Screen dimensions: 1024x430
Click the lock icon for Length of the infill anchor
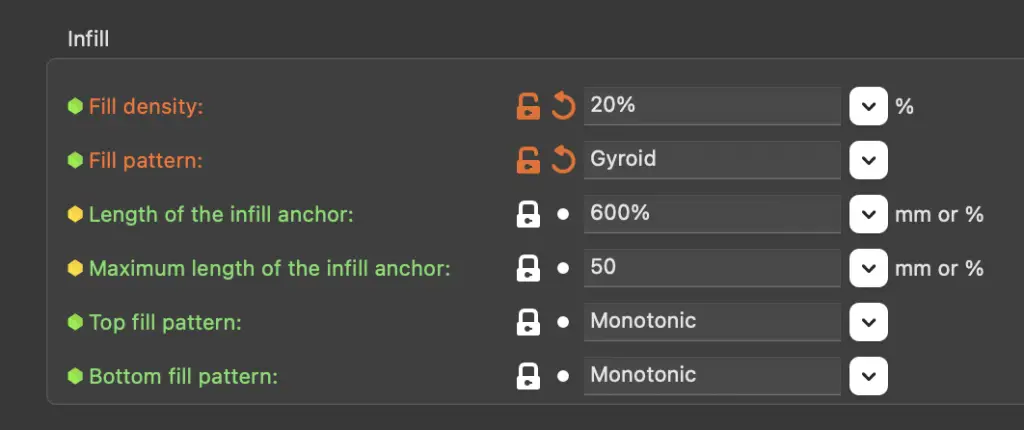point(528,214)
